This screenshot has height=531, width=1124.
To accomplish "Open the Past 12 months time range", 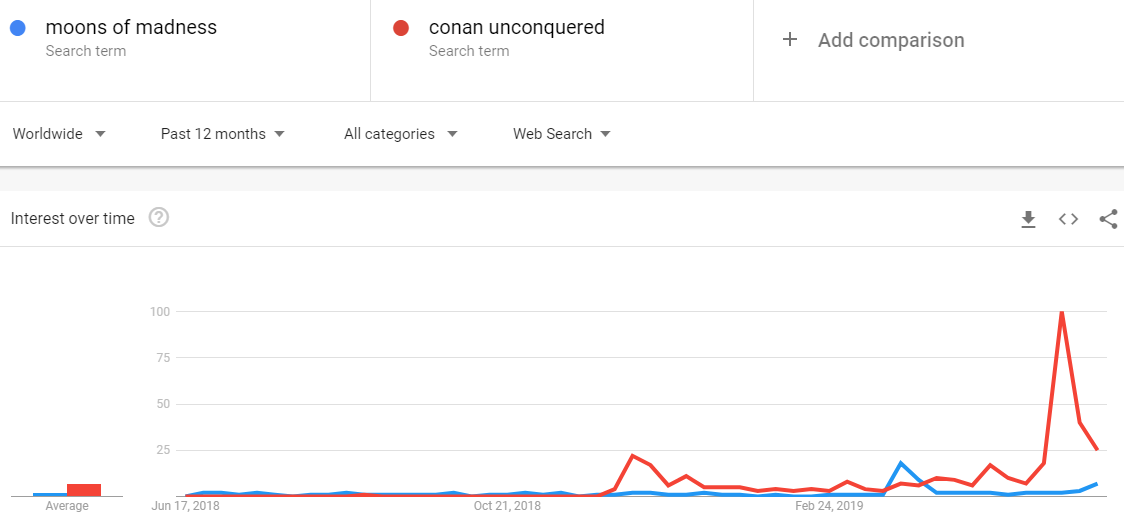I will (223, 134).
